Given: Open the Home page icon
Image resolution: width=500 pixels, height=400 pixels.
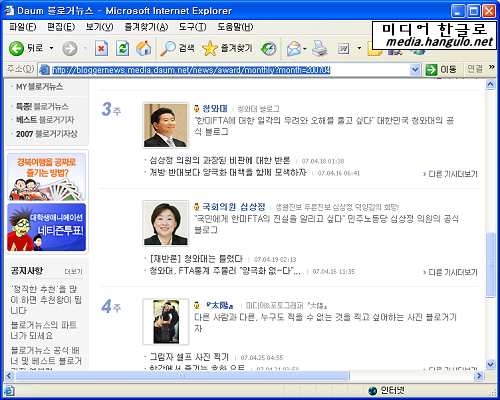Looking at the screenshot, I should pos(144,49).
